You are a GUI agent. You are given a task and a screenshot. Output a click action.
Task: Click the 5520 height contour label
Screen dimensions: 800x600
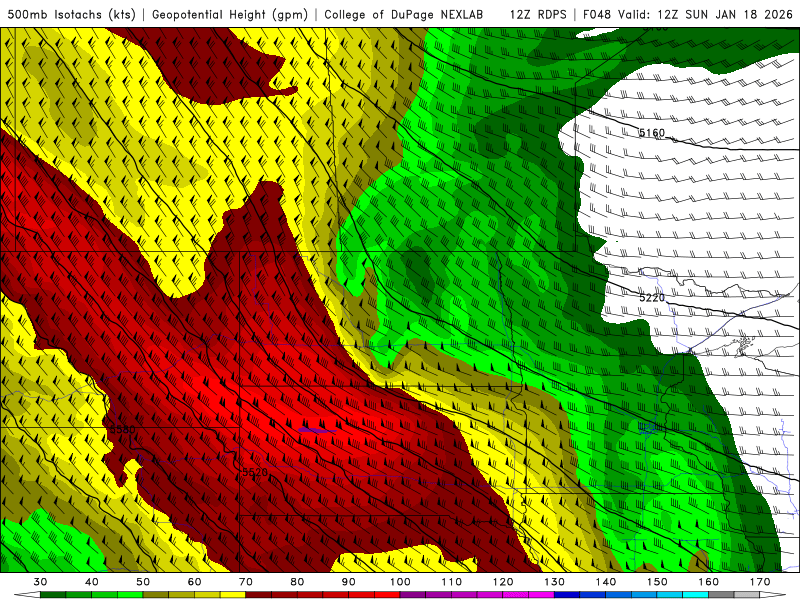tap(255, 472)
